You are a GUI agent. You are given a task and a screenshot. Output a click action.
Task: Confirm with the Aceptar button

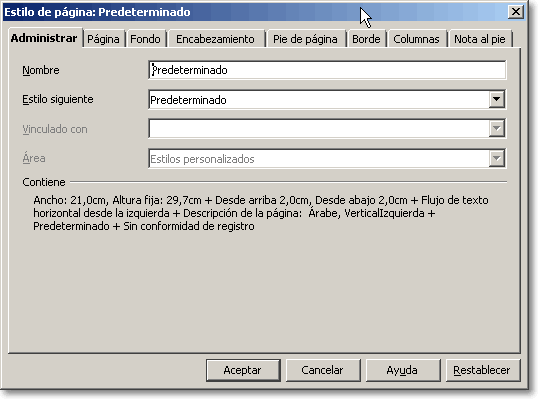click(243, 370)
